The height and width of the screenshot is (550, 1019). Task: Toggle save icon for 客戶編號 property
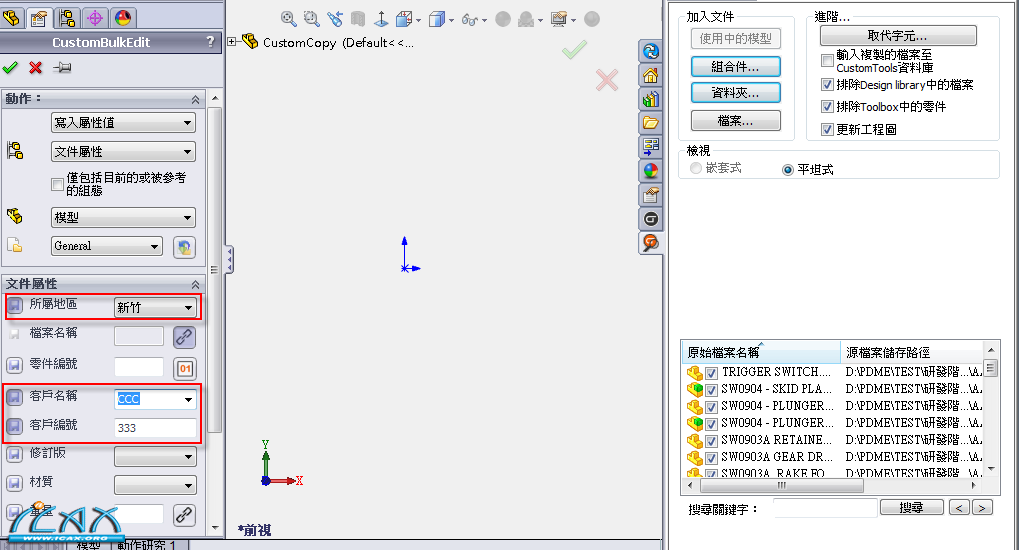point(14,426)
